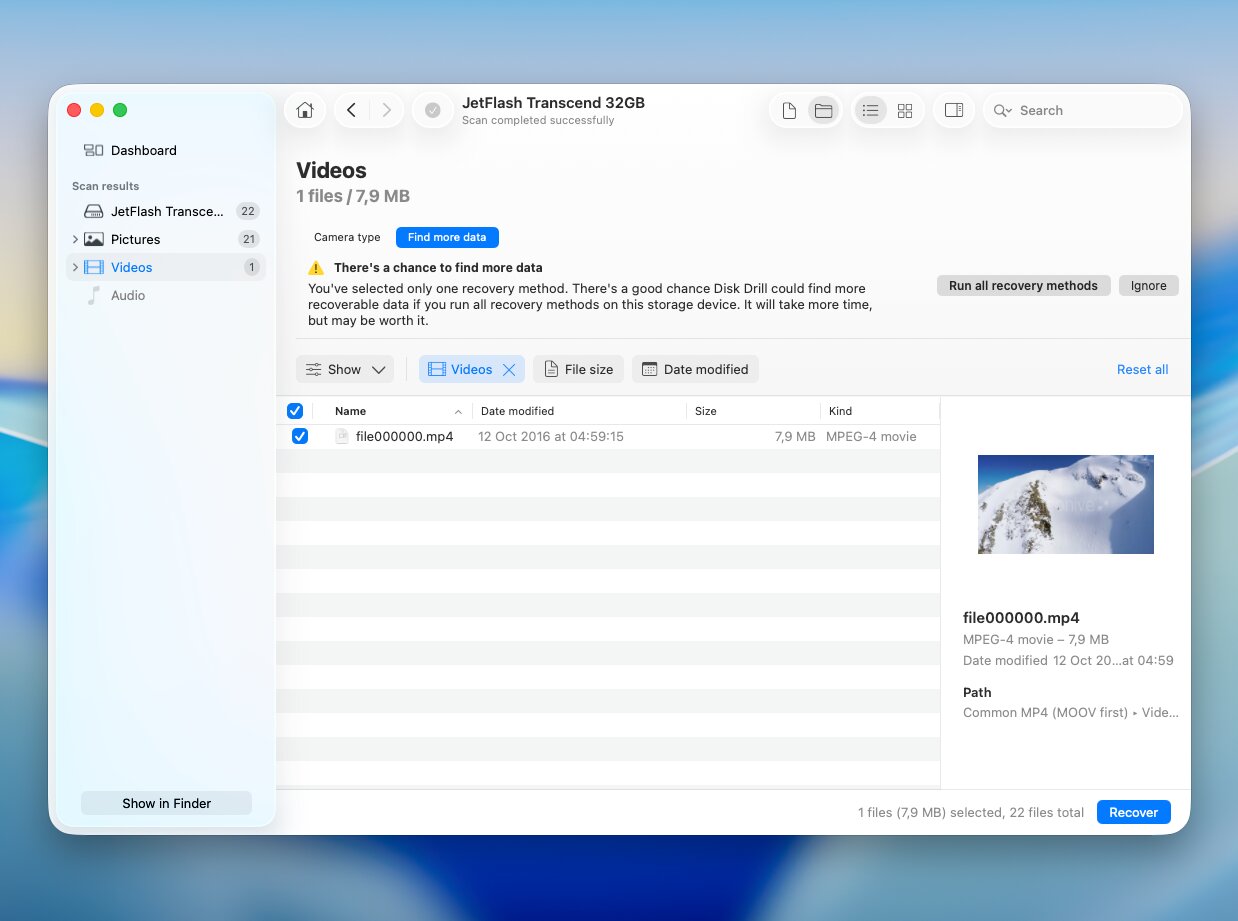This screenshot has height=921, width=1238.
Task: Click the JetFlash drive icon in sidebar
Action: coord(93,211)
